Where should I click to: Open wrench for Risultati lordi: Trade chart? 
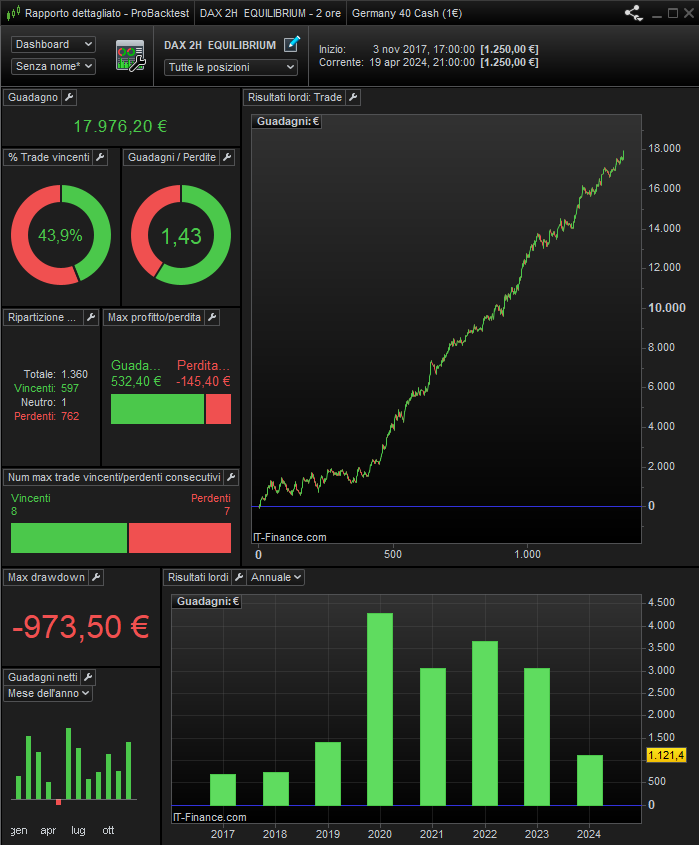point(353,98)
